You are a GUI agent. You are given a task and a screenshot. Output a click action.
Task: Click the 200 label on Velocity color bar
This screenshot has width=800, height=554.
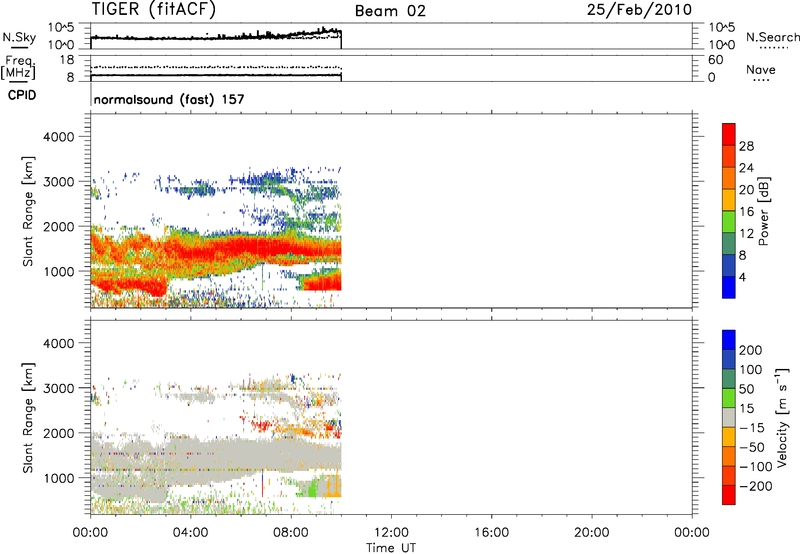751,350
